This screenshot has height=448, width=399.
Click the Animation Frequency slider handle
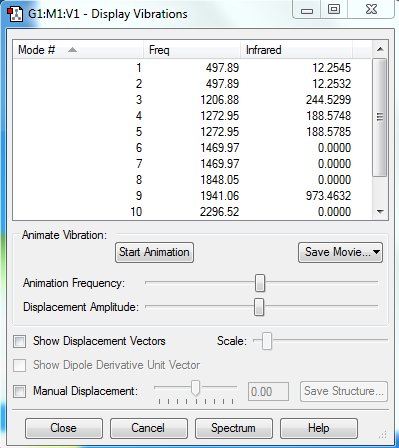pos(260,283)
